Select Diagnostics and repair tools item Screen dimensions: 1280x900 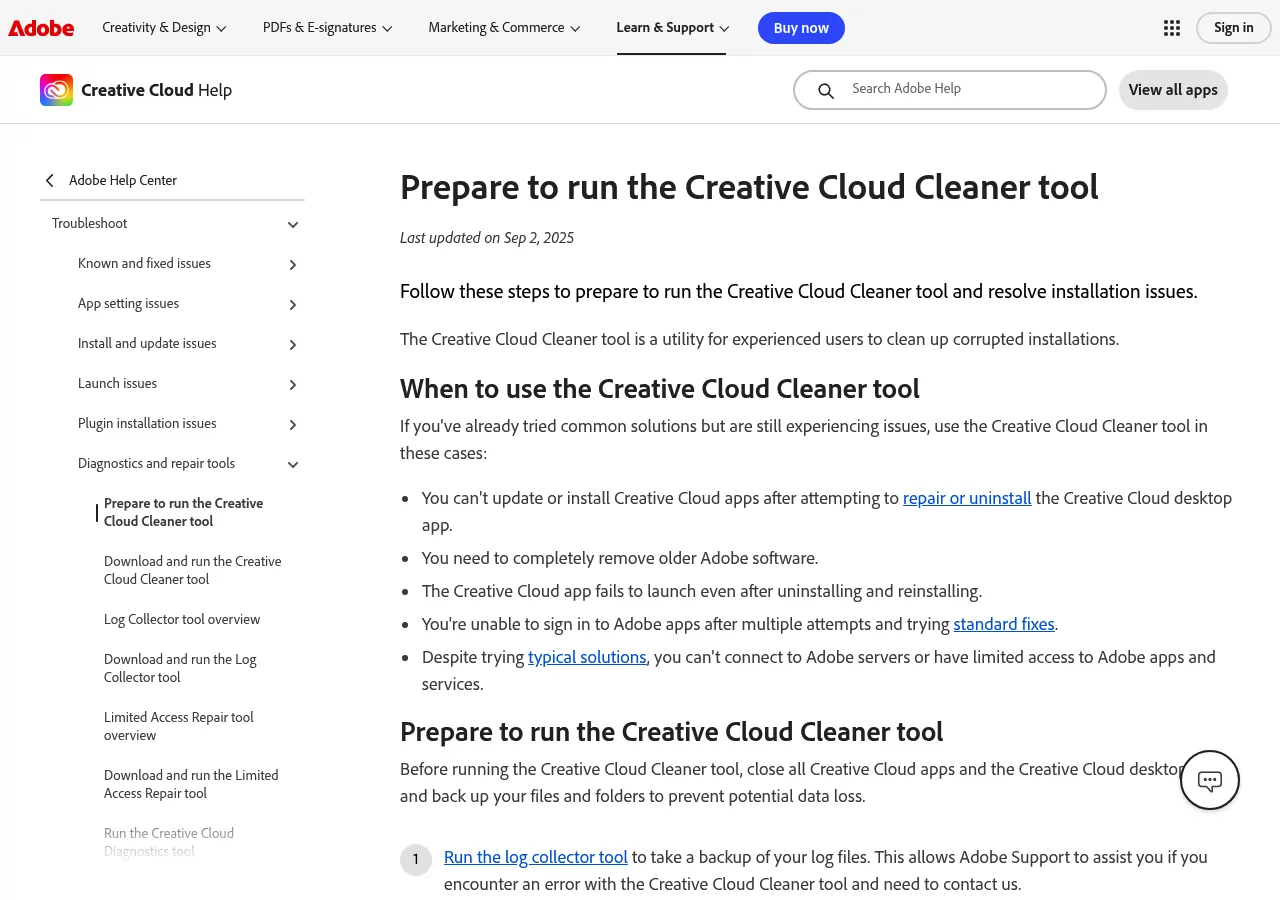[x=156, y=463]
